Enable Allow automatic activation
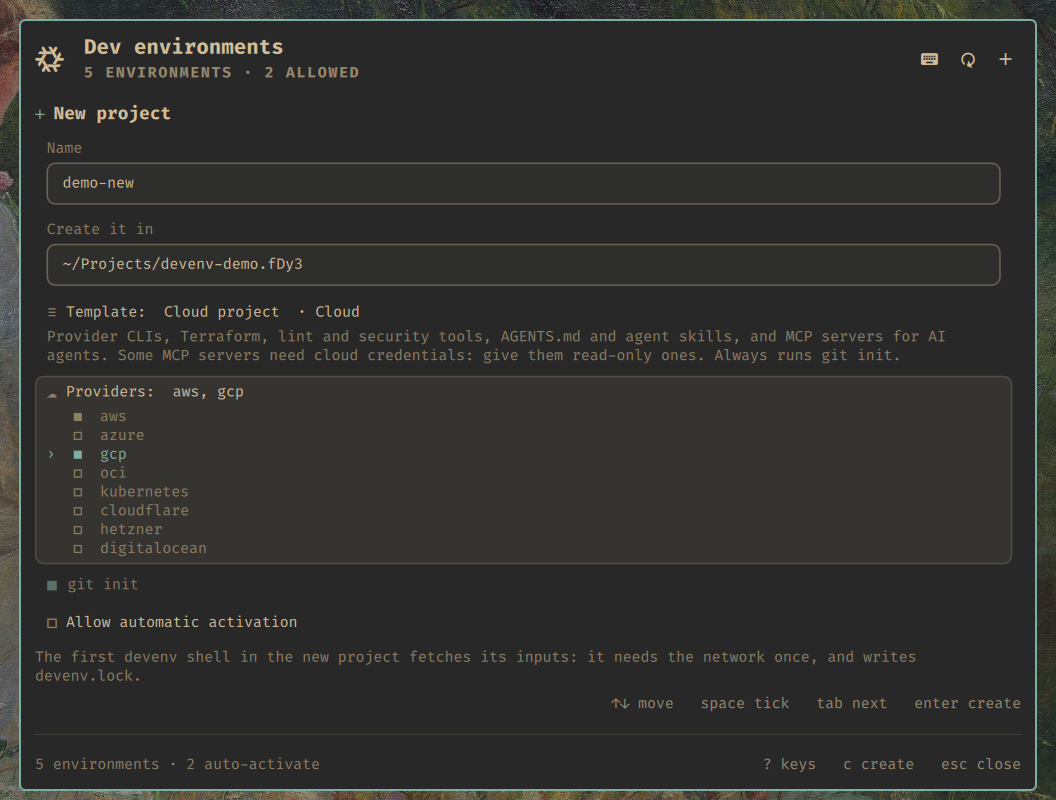The image size is (1056, 800). [x=52, y=623]
